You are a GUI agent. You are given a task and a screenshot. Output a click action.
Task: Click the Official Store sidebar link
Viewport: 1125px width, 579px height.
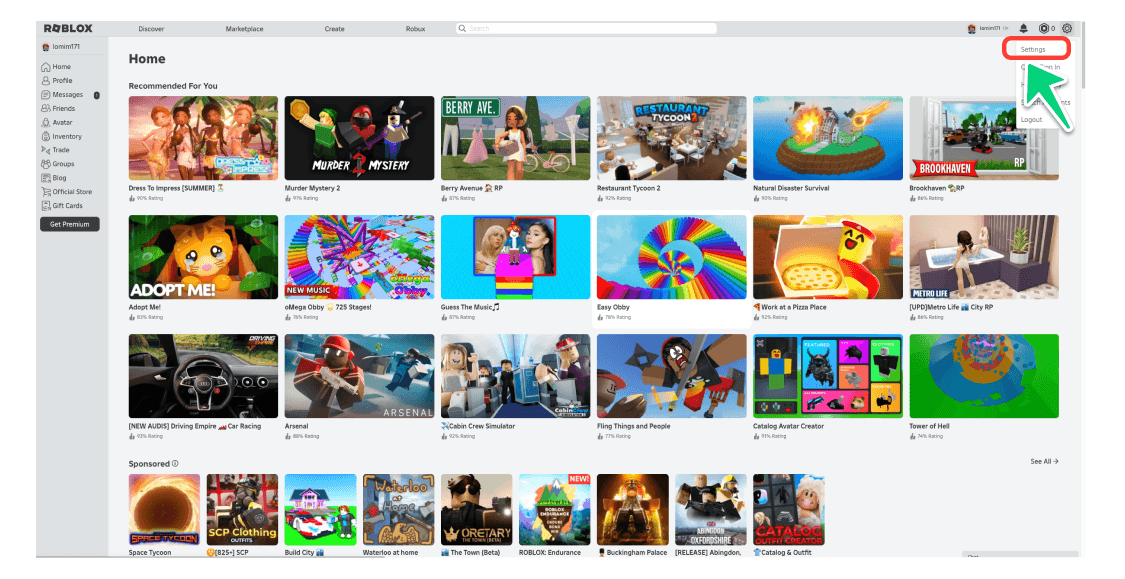71,192
